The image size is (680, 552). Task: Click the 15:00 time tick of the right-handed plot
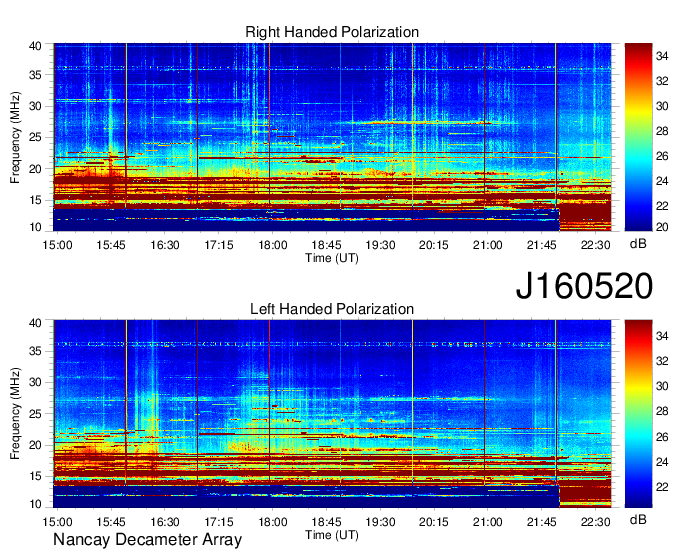[57, 245]
